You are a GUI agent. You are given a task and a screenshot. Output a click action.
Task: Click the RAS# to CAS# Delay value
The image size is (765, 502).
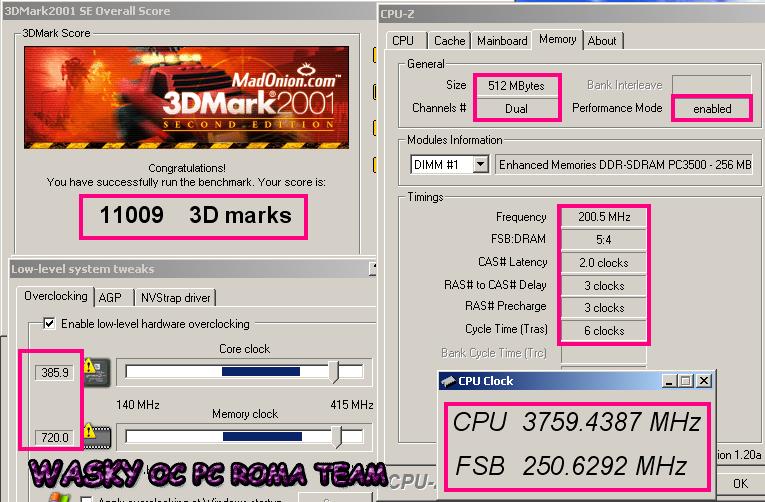click(604, 285)
